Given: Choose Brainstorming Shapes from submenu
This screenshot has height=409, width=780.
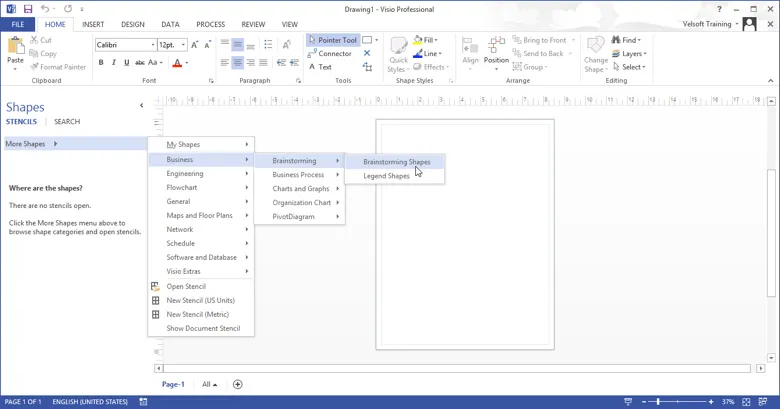Looking at the screenshot, I should click(394, 162).
